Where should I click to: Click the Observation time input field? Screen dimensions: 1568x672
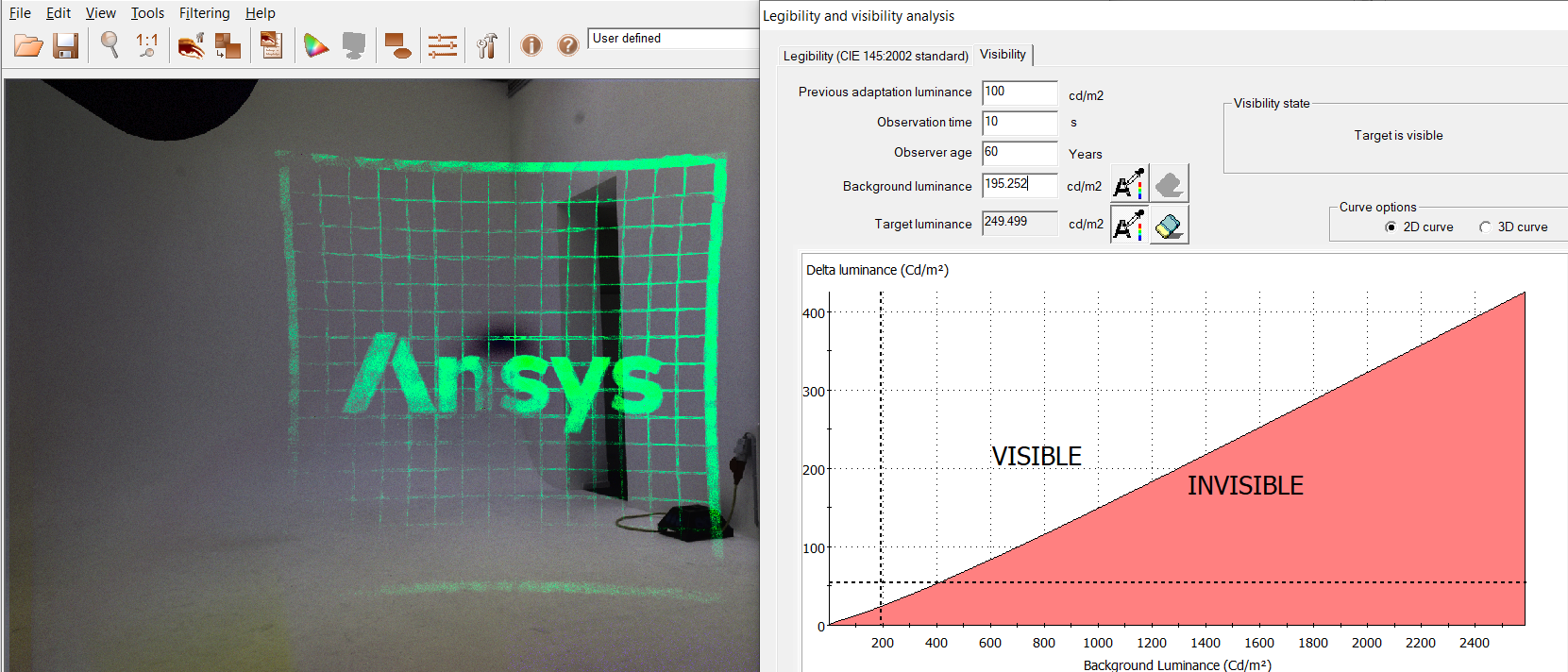1020,123
